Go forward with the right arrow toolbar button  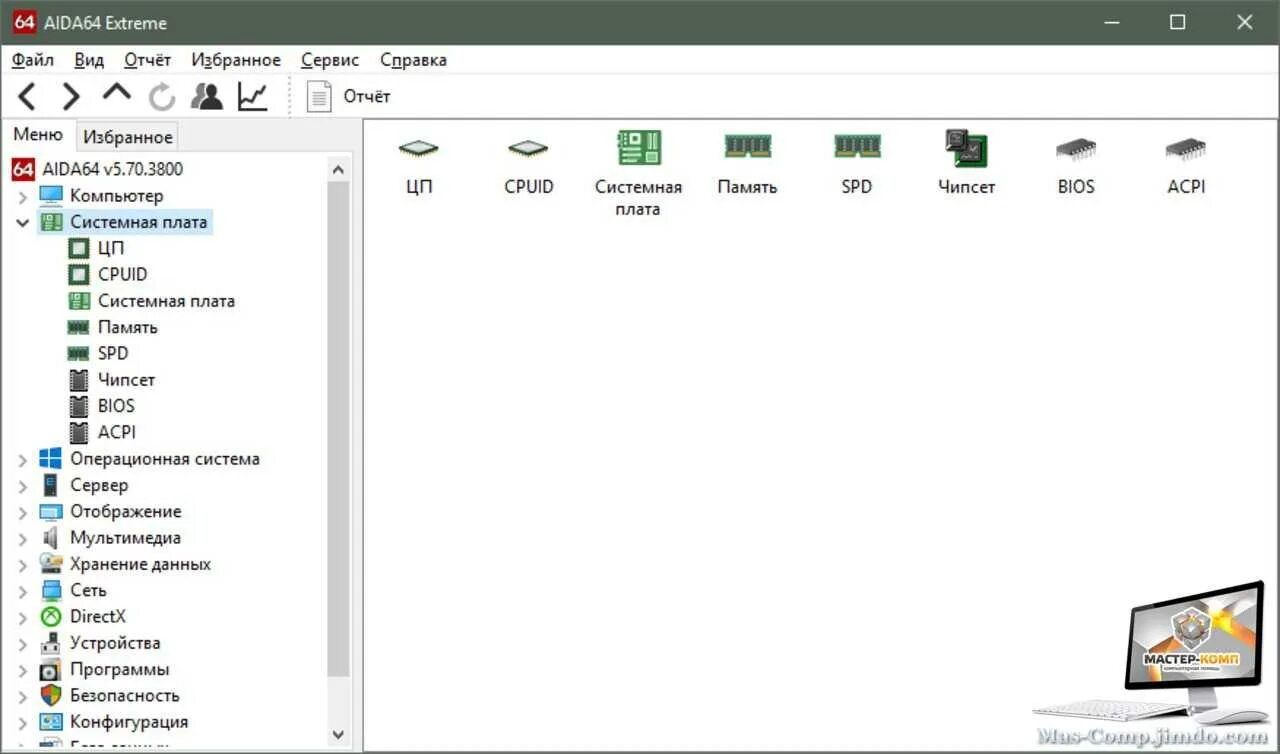71,97
